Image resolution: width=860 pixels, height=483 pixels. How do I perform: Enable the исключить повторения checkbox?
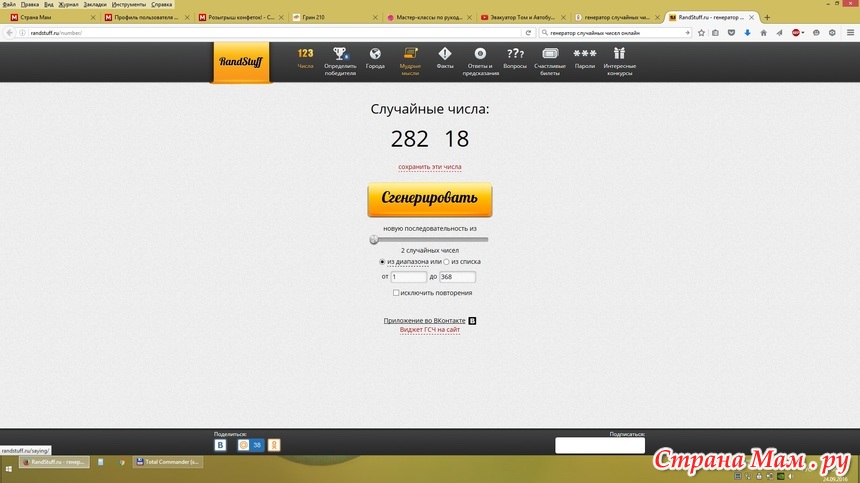click(396, 293)
